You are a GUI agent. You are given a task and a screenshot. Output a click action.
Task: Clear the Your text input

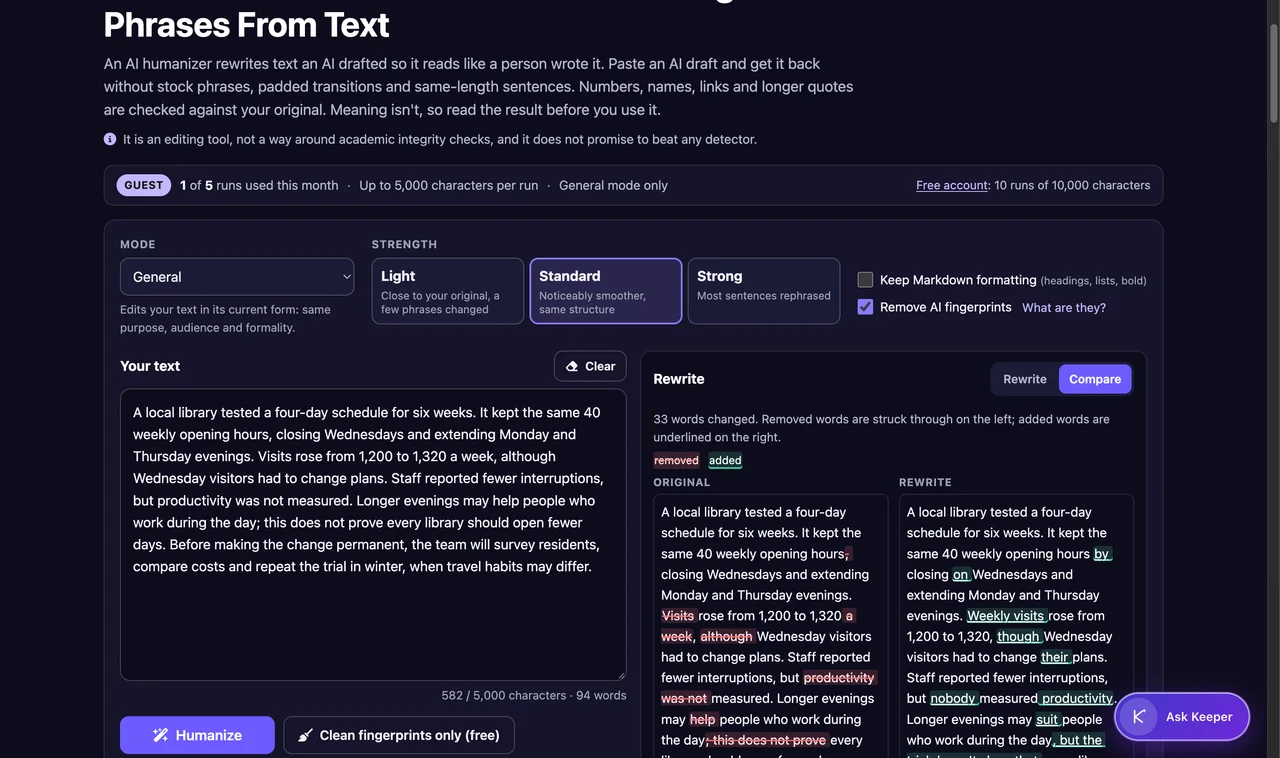pyautogui.click(x=590, y=366)
